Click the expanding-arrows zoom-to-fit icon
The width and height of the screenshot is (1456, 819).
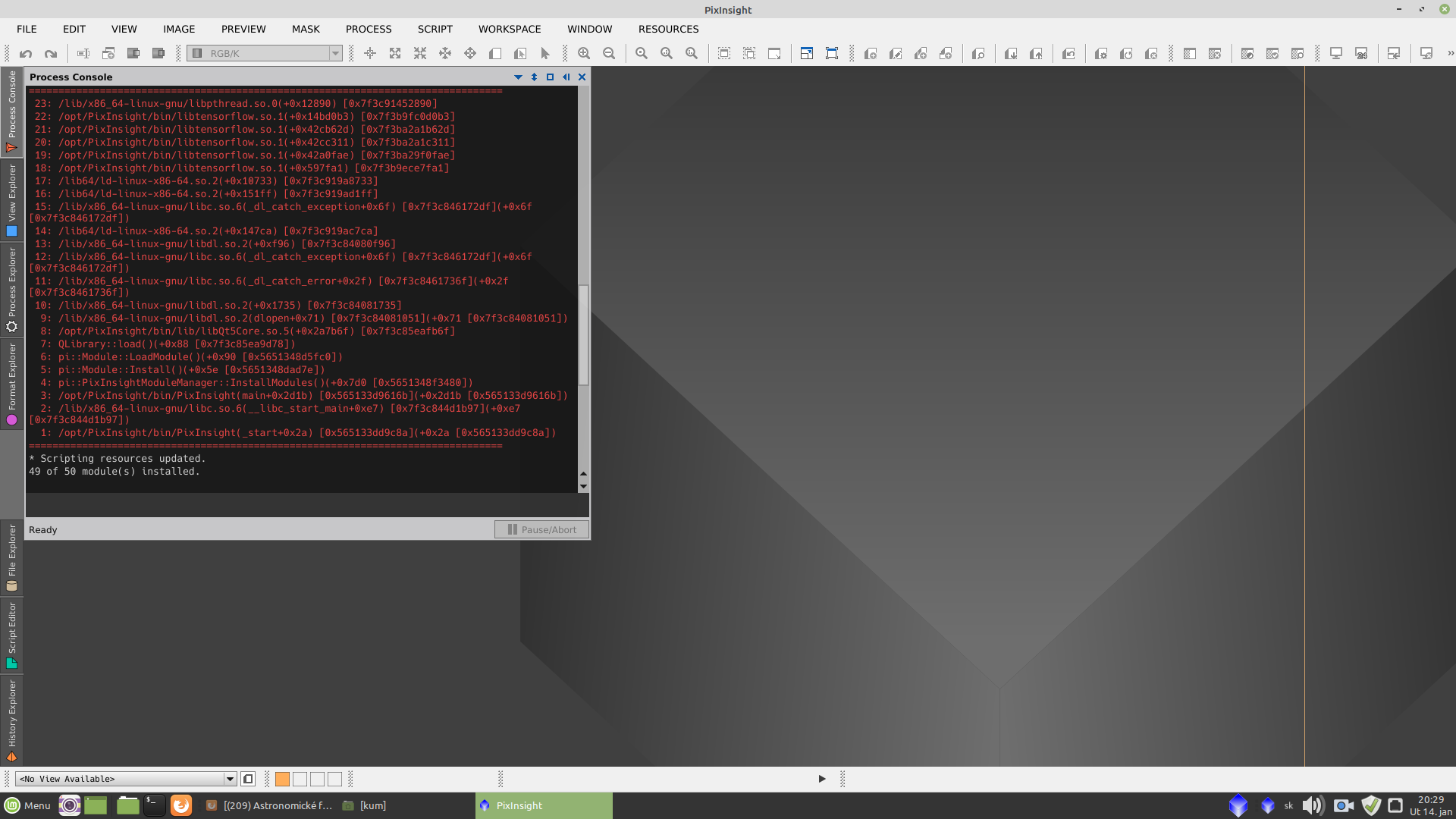click(395, 54)
